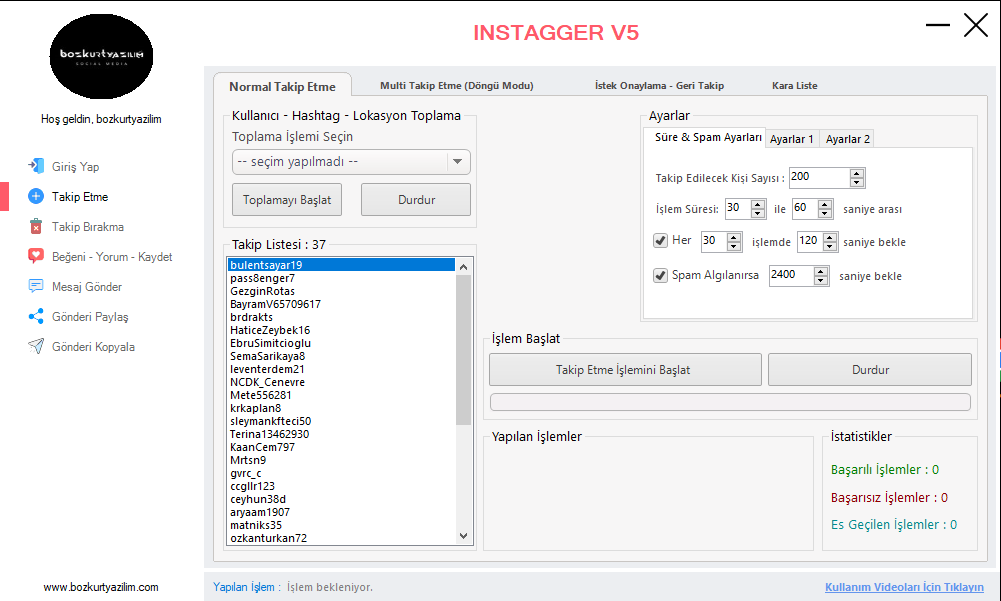Image resolution: width=1001 pixels, height=601 pixels.
Task: Click Takip Etme İşlemini Başlat button
Action: (625, 370)
